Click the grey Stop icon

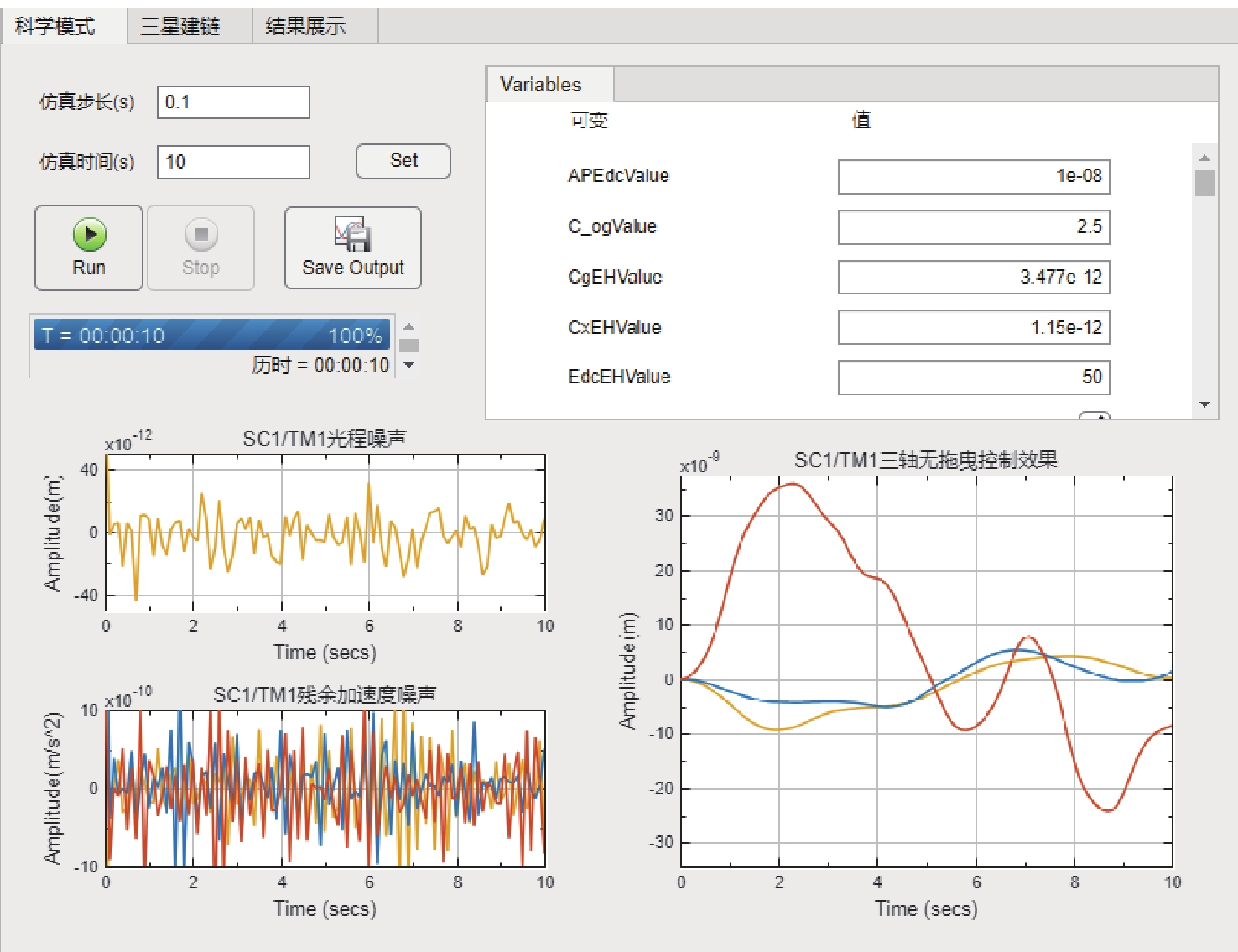point(201,235)
